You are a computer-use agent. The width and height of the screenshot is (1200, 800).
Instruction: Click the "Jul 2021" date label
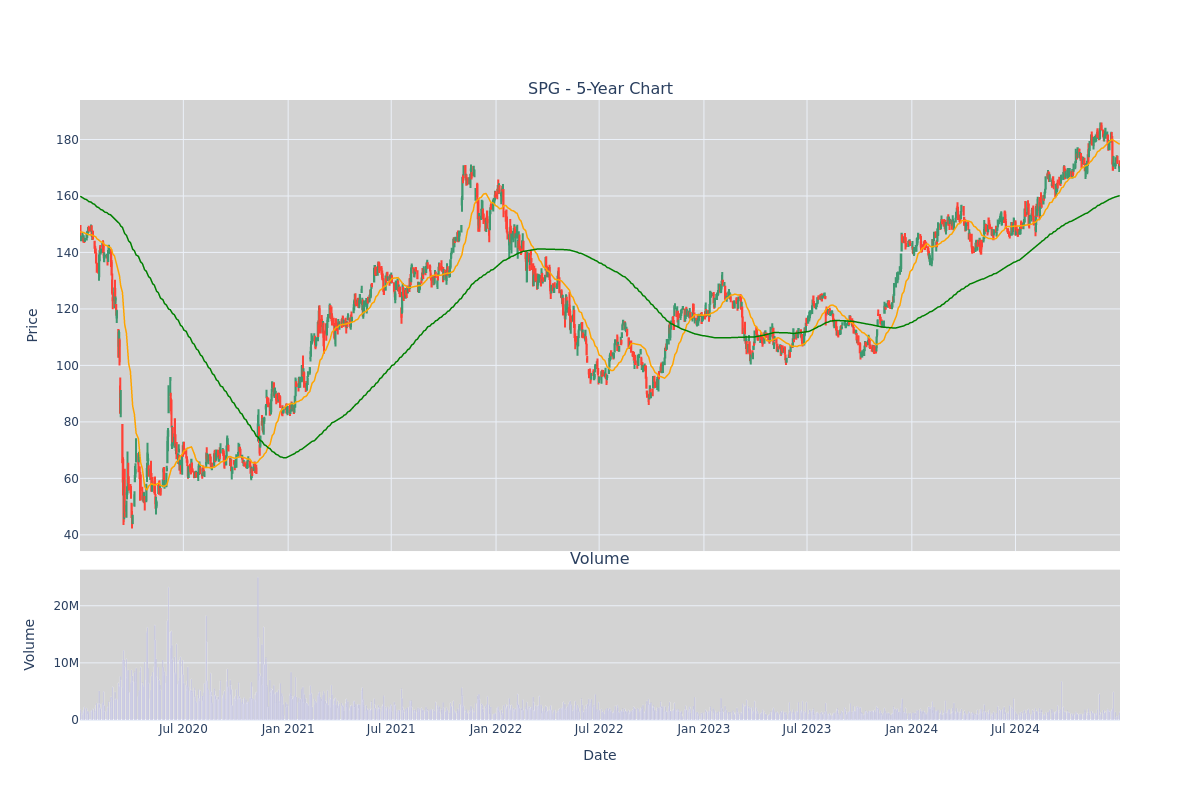pyautogui.click(x=391, y=729)
